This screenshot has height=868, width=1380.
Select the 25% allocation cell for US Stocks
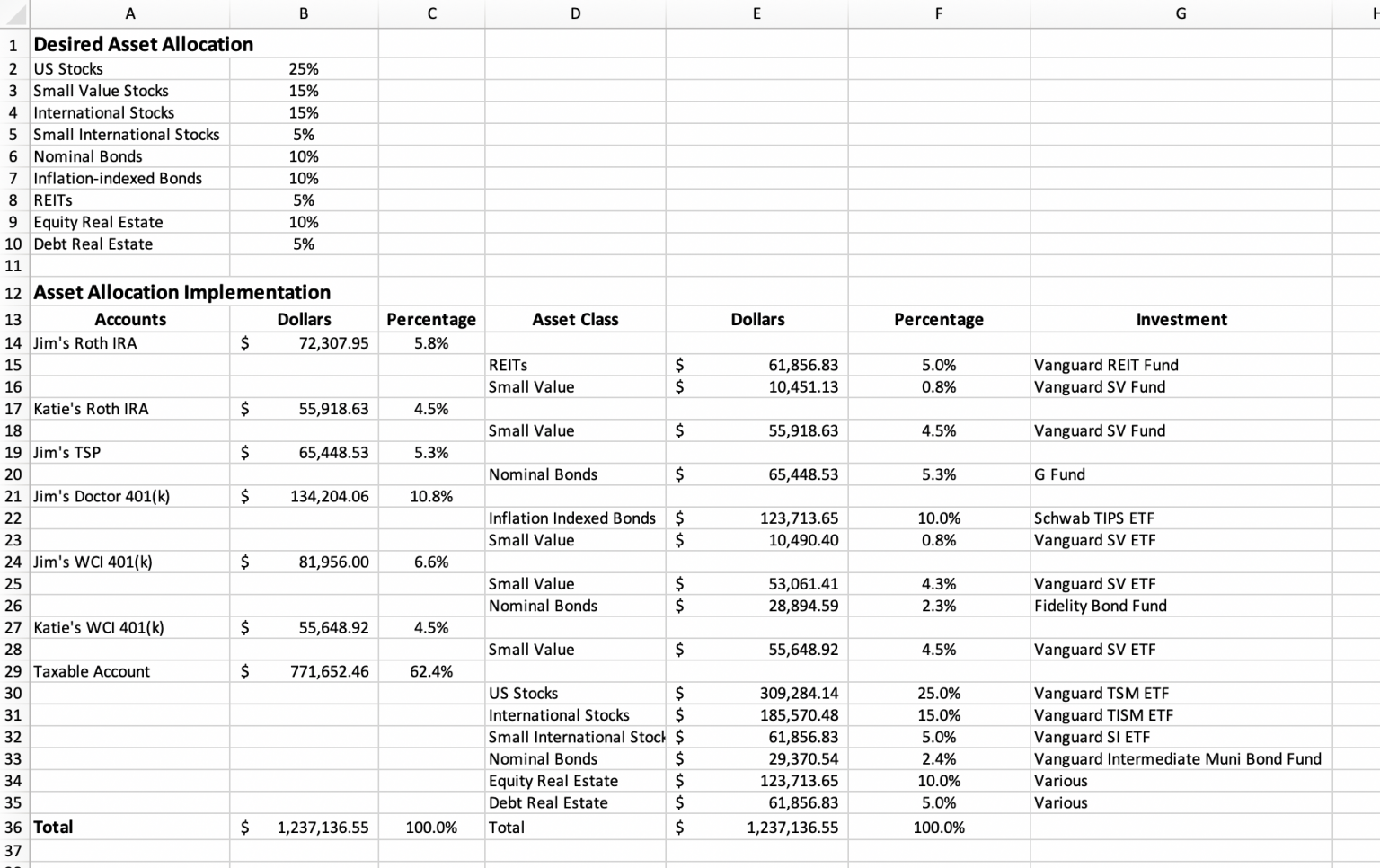point(304,68)
